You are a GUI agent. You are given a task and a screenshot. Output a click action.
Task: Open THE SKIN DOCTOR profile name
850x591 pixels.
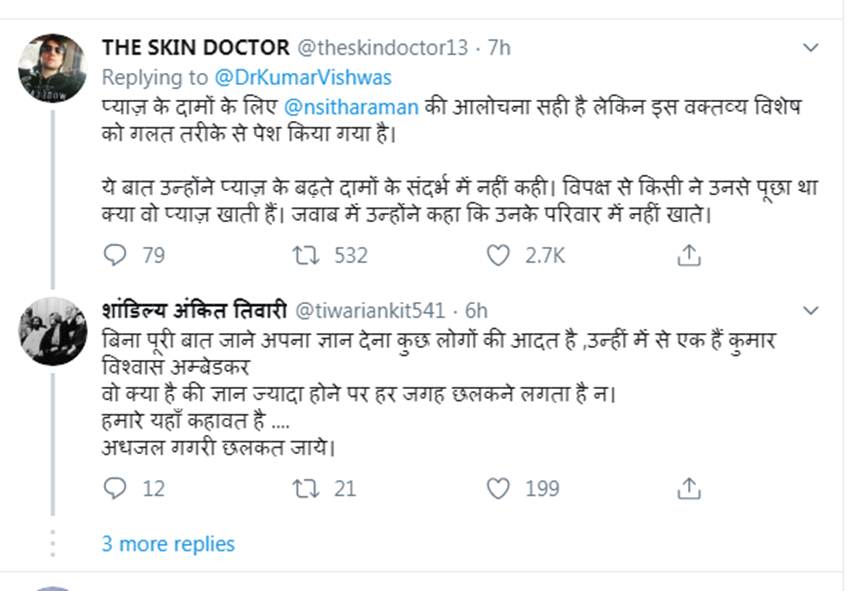tap(195, 47)
